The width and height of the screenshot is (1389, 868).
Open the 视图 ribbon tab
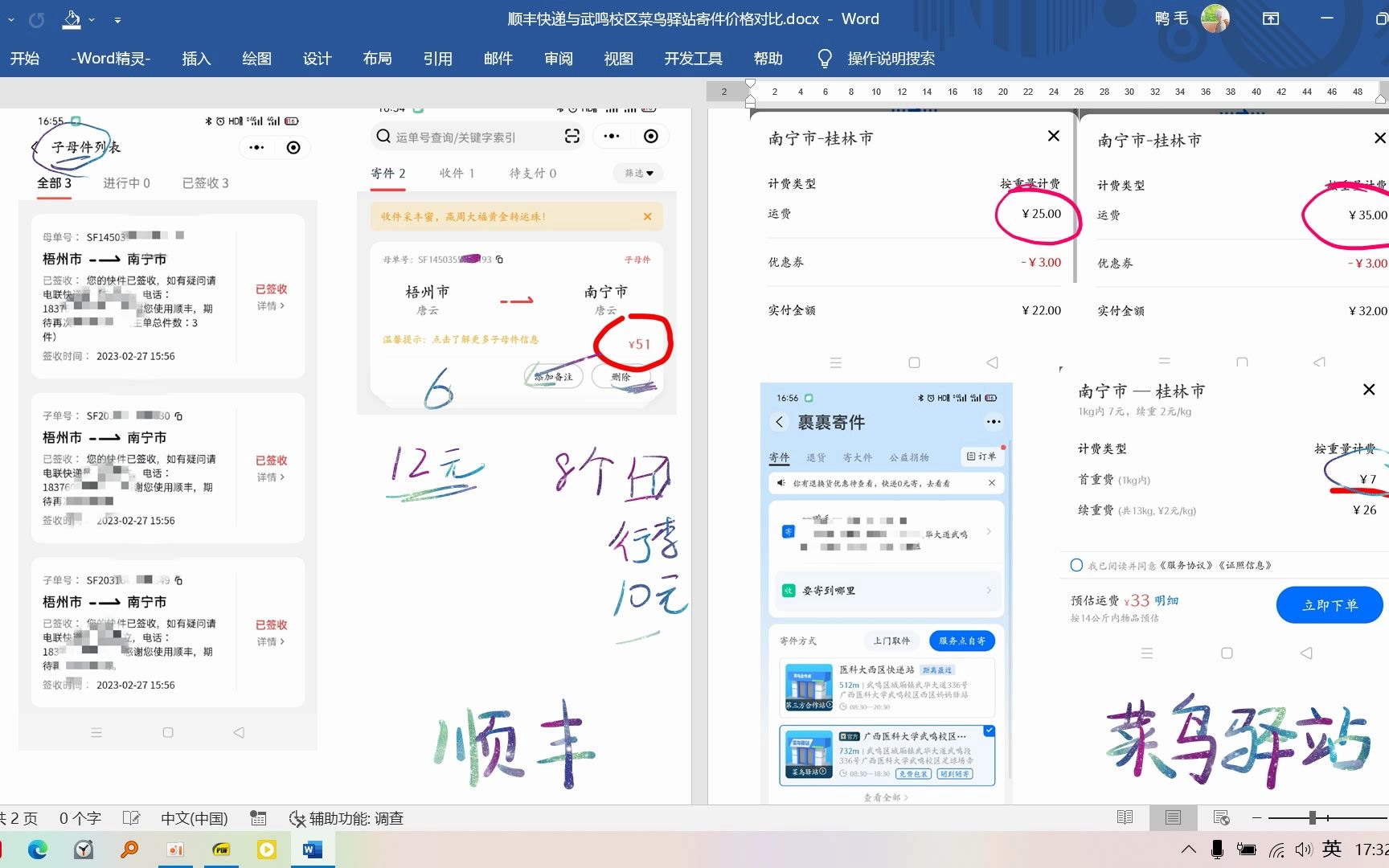[x=618, y=59]
